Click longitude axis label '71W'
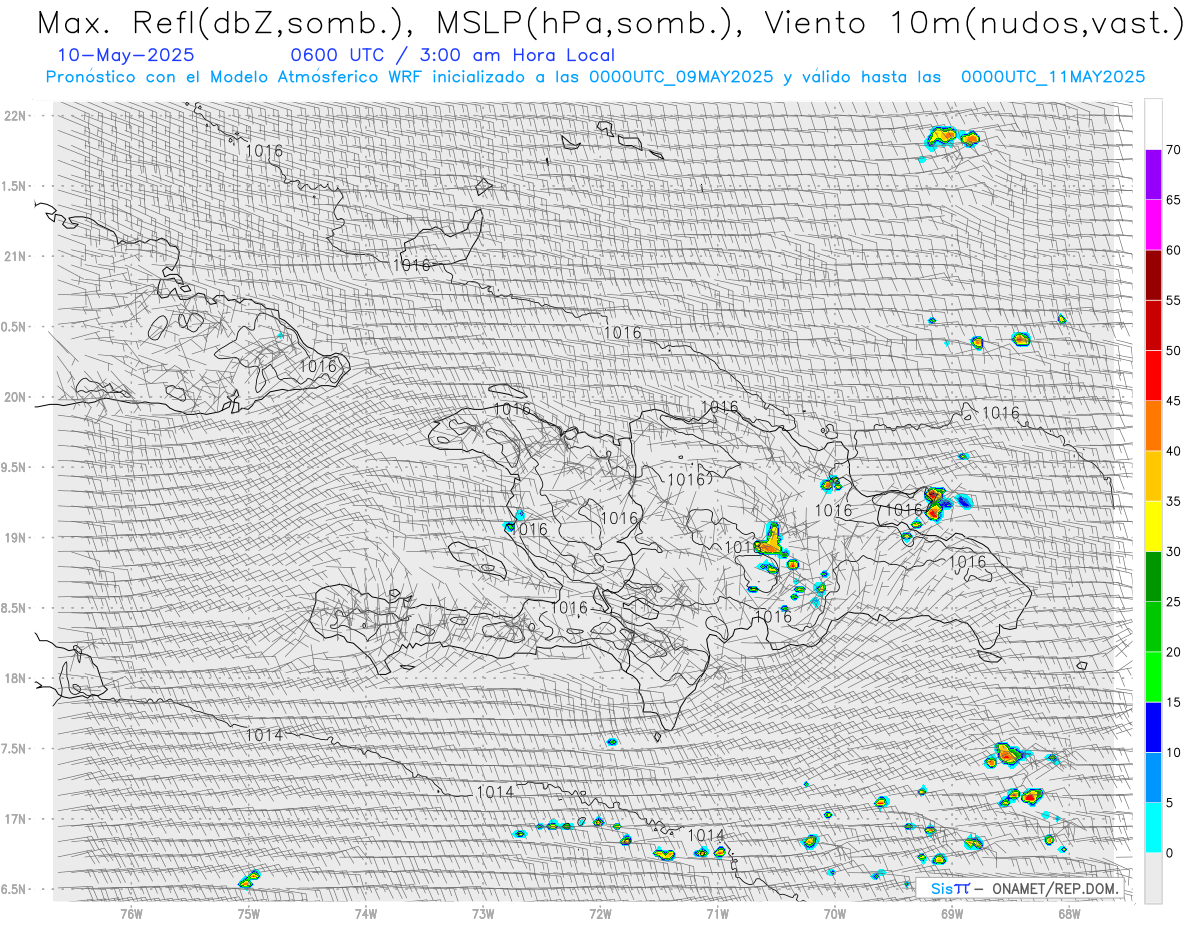This screenshot has height=927, width=1200. pos(717,913)
